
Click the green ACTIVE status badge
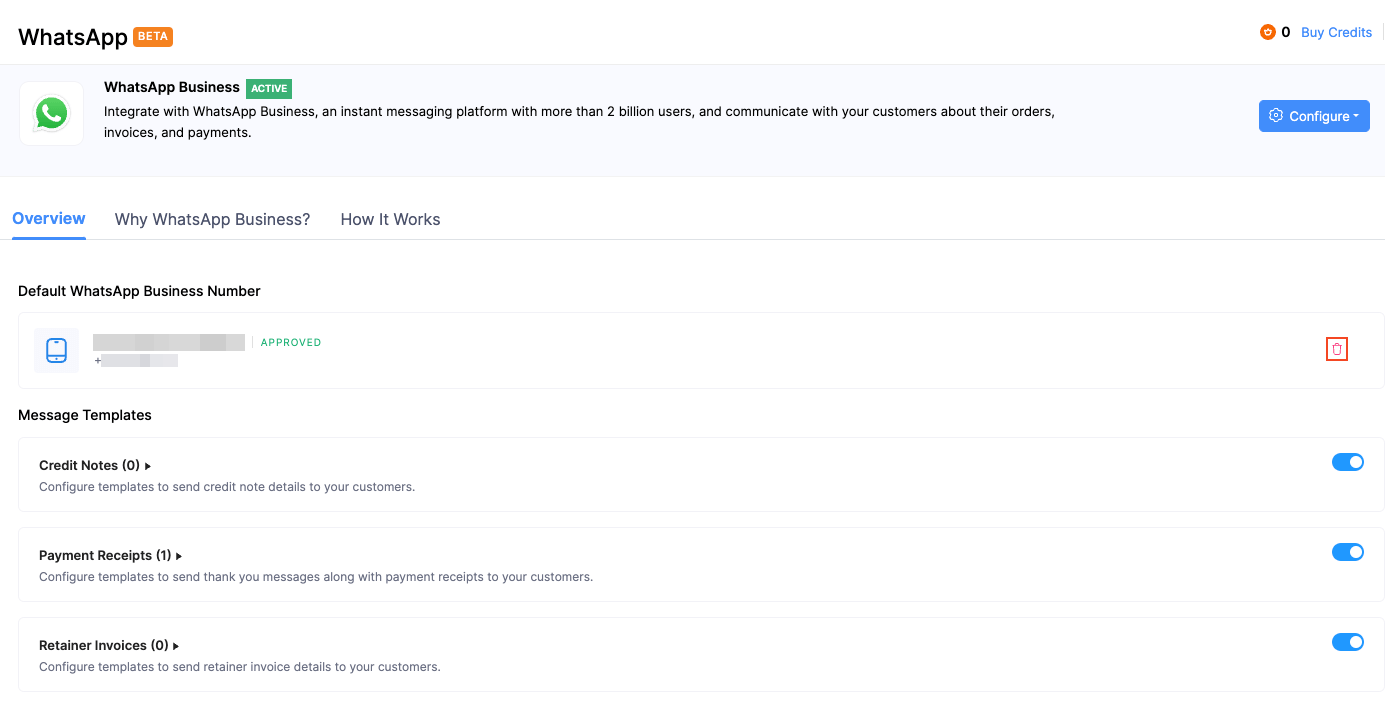pos(269,88)
